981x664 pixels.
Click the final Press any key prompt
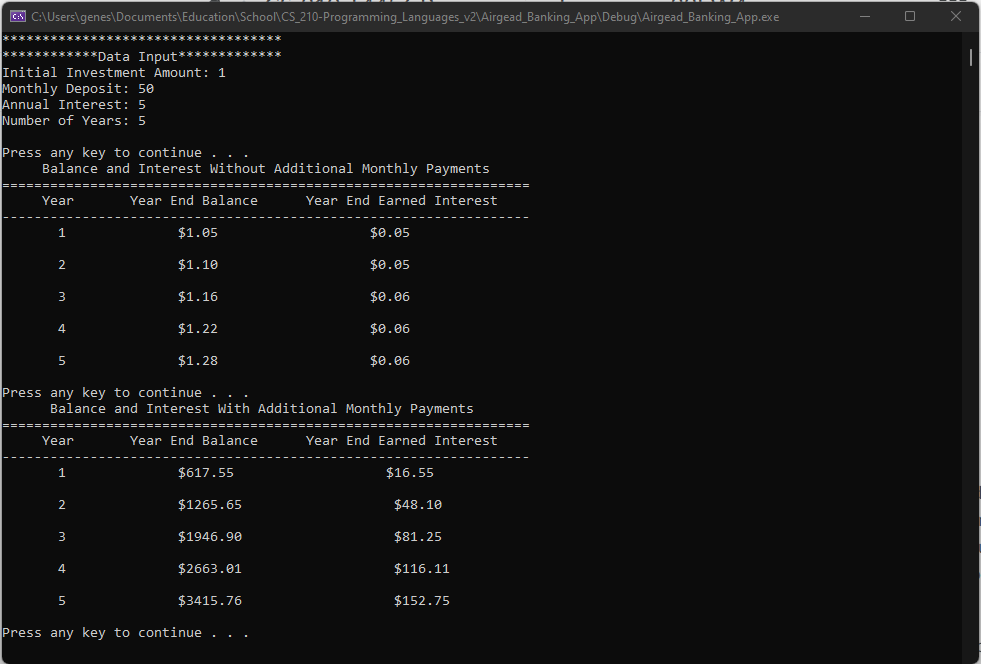tap(125, 632)
